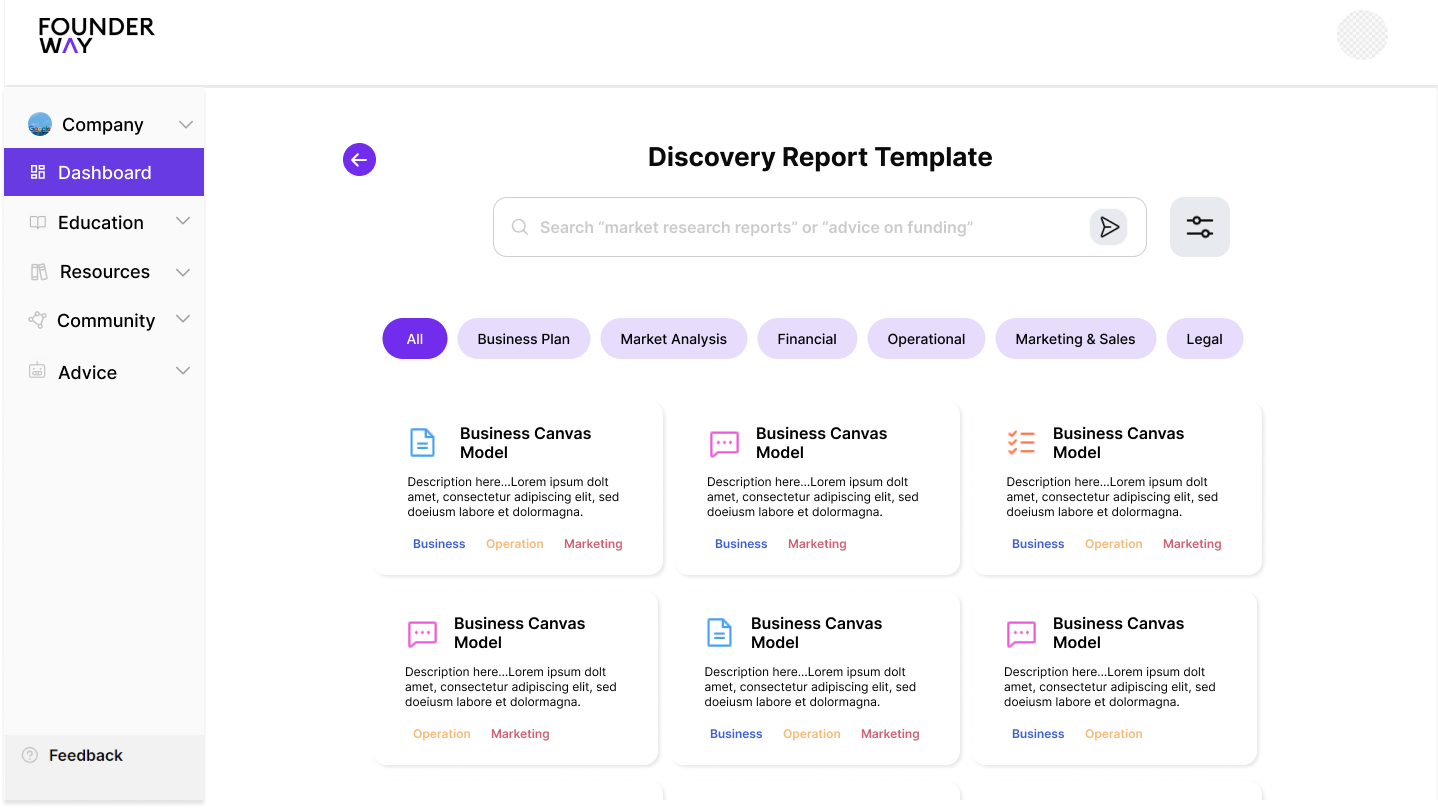
Task: Click Business tag on the checklist-icon card
Action: [1038, 544]
